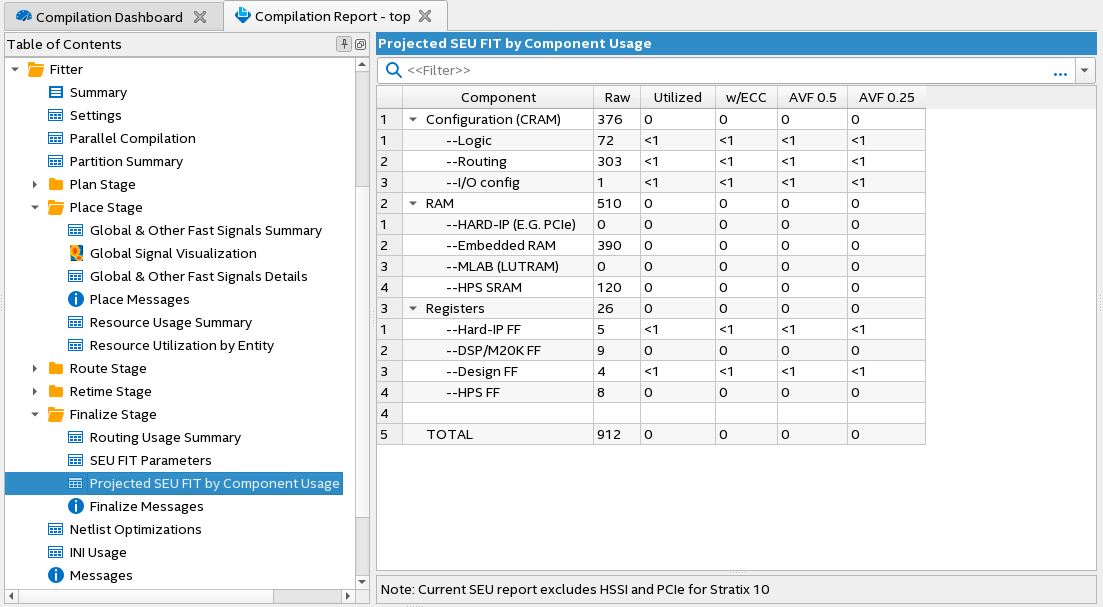Viewport: 1103px width, 607px height.
Task: Click the Finalize Messages info icon
Action: tap(76, 506)
